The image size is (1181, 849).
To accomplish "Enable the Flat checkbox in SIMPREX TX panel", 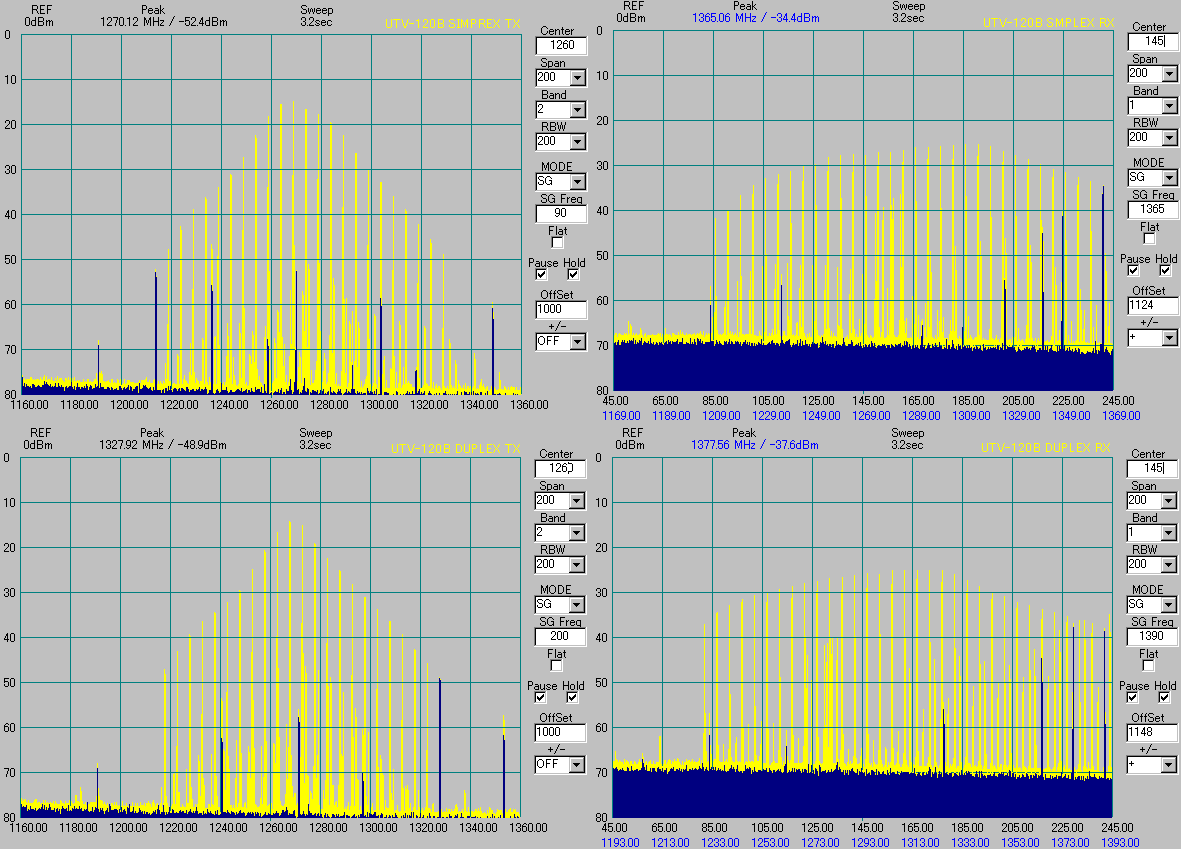I will pyautogui.click(x=557, y=242).
